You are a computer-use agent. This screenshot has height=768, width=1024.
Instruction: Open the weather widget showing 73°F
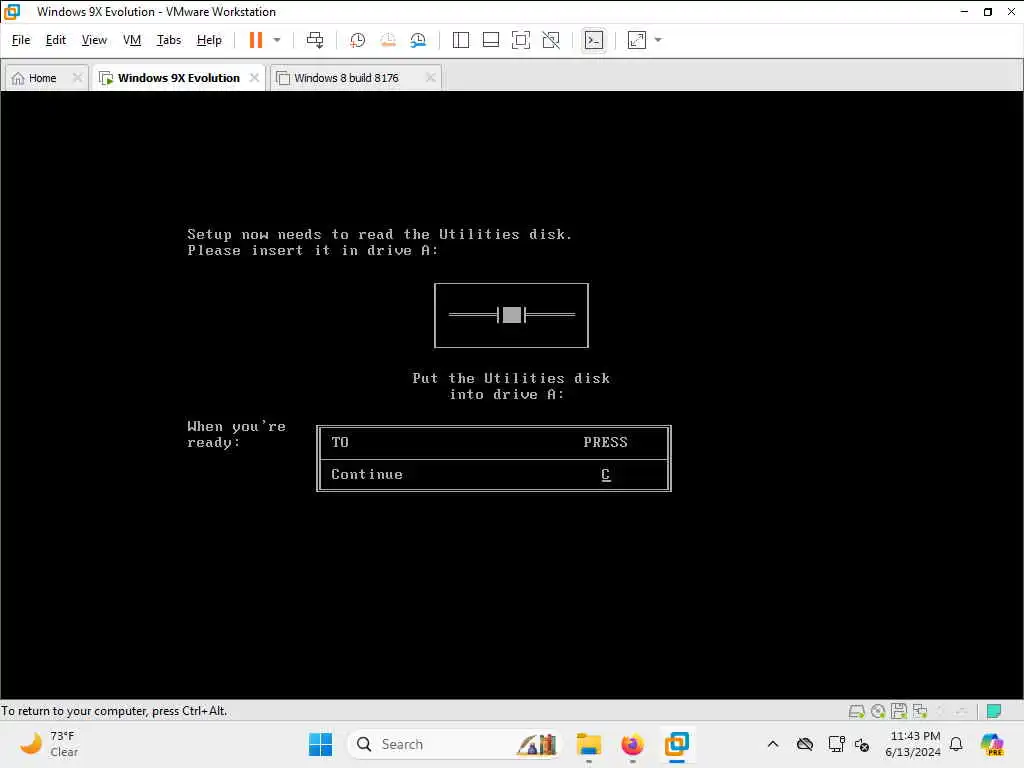pyautogui.click(x=50, y=744)
